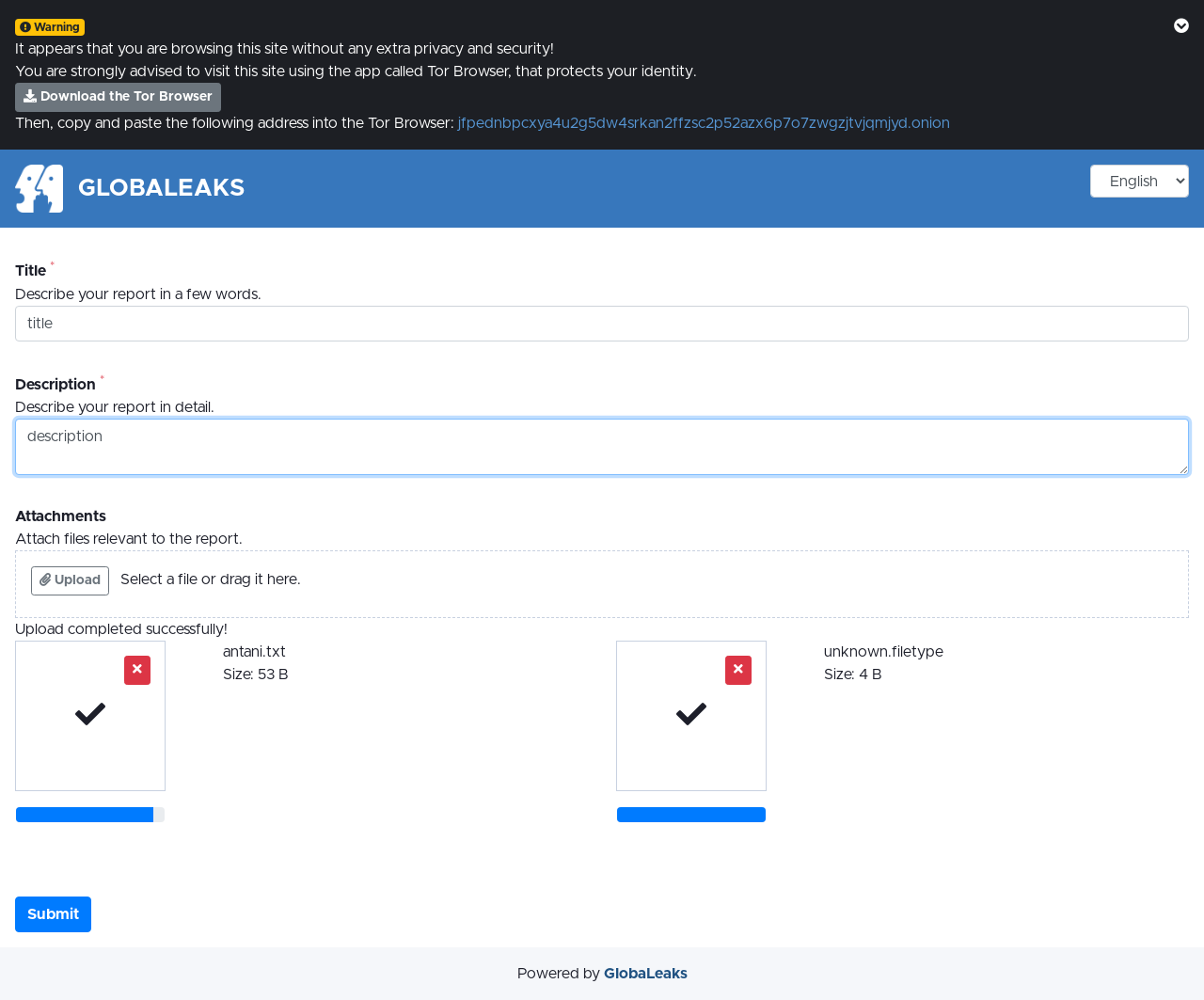Viewport: 1204px width, 1000px height.
Task: Click the GLOBALEAKS header title
Action: pyautogui.click(x=161, y=188)
